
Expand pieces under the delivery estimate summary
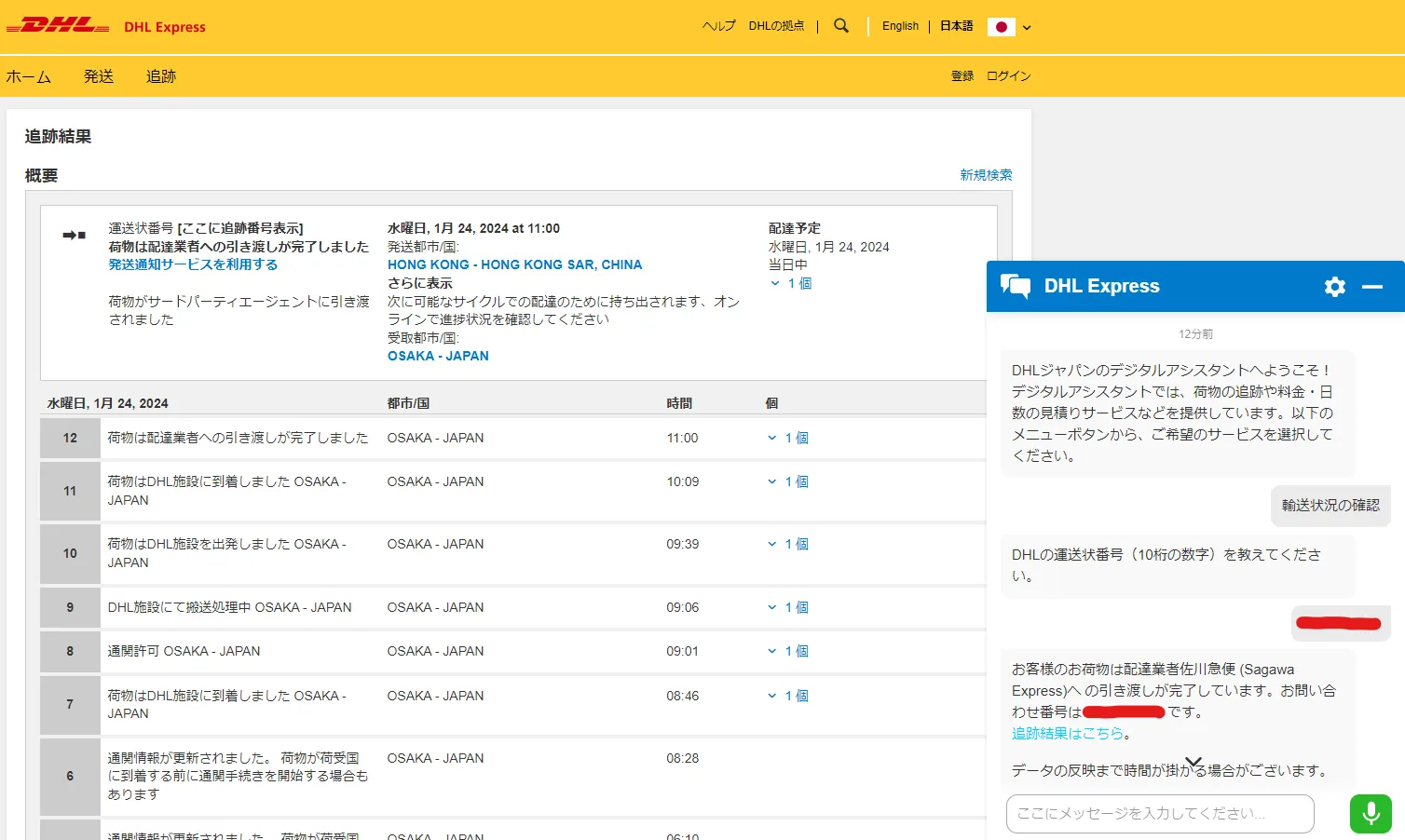coord(791,283)
